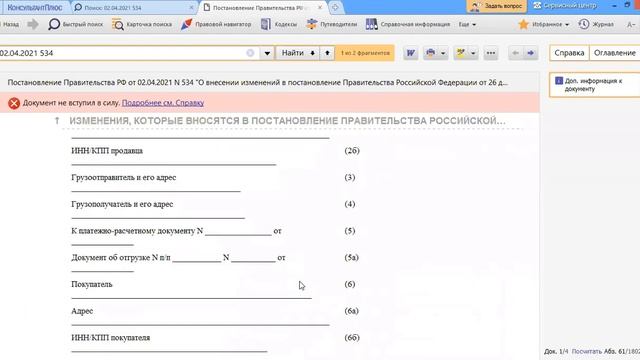Open Кодексы section

(279, 24)
